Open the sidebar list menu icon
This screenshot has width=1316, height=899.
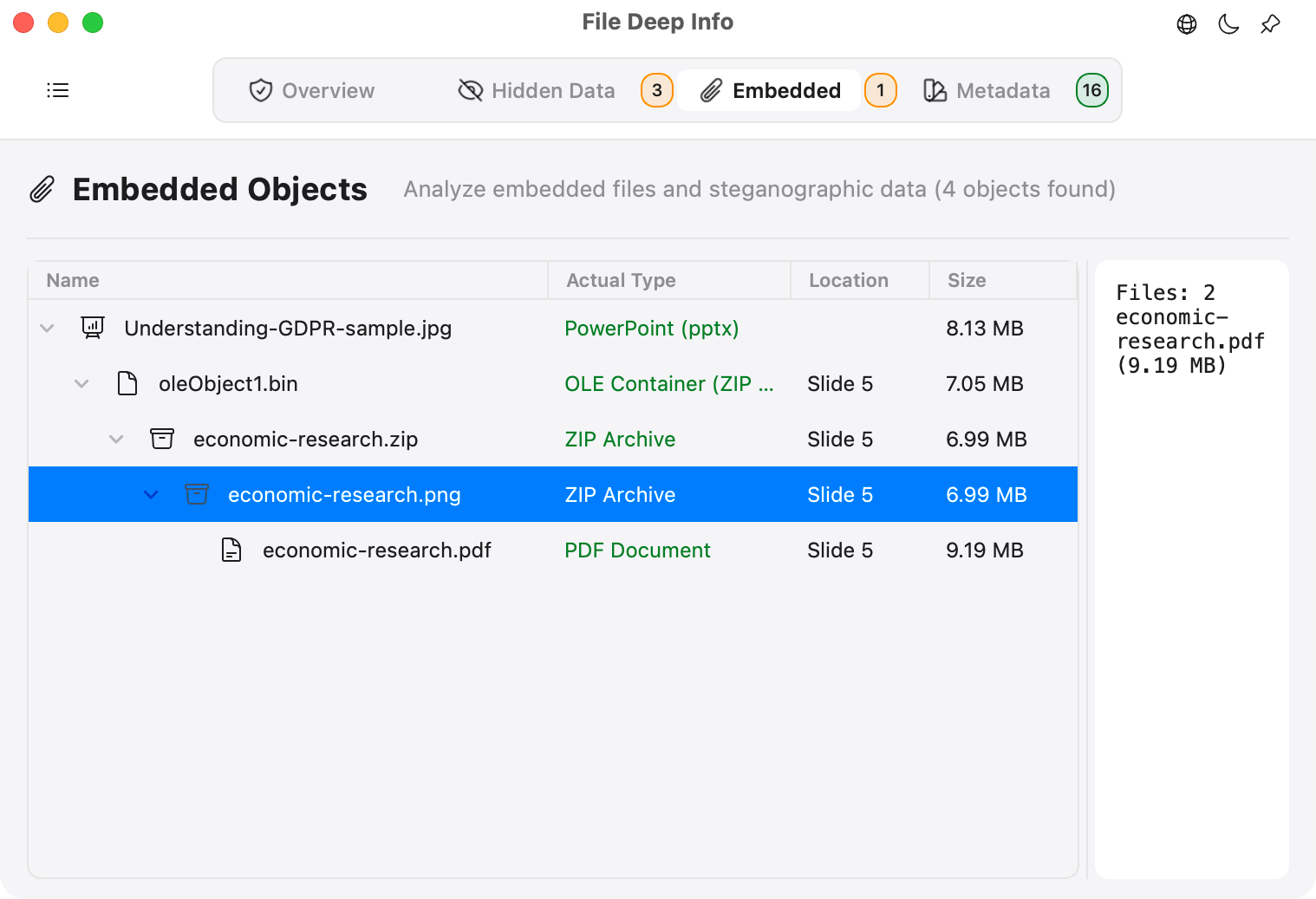pyautogui.click(x=57, y=90)
